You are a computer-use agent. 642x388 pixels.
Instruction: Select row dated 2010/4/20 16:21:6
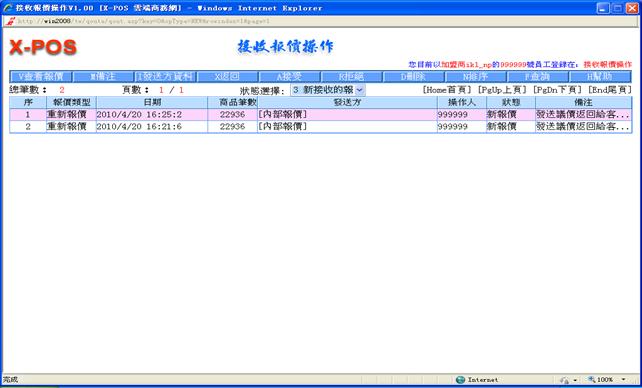point(321,127)
